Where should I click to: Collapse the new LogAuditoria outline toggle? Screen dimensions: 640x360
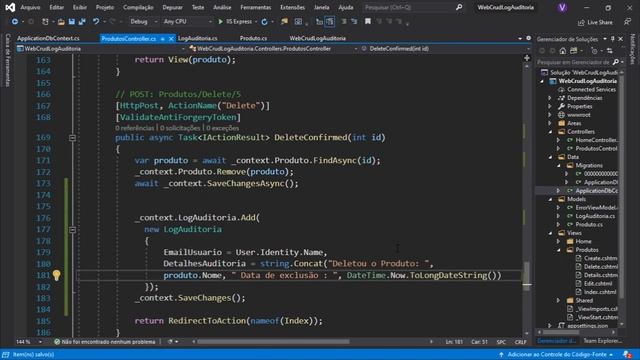pos(72,230)
